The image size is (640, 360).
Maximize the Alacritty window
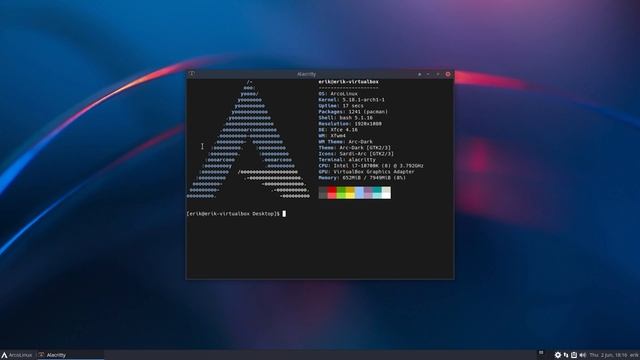coord(438,74)
